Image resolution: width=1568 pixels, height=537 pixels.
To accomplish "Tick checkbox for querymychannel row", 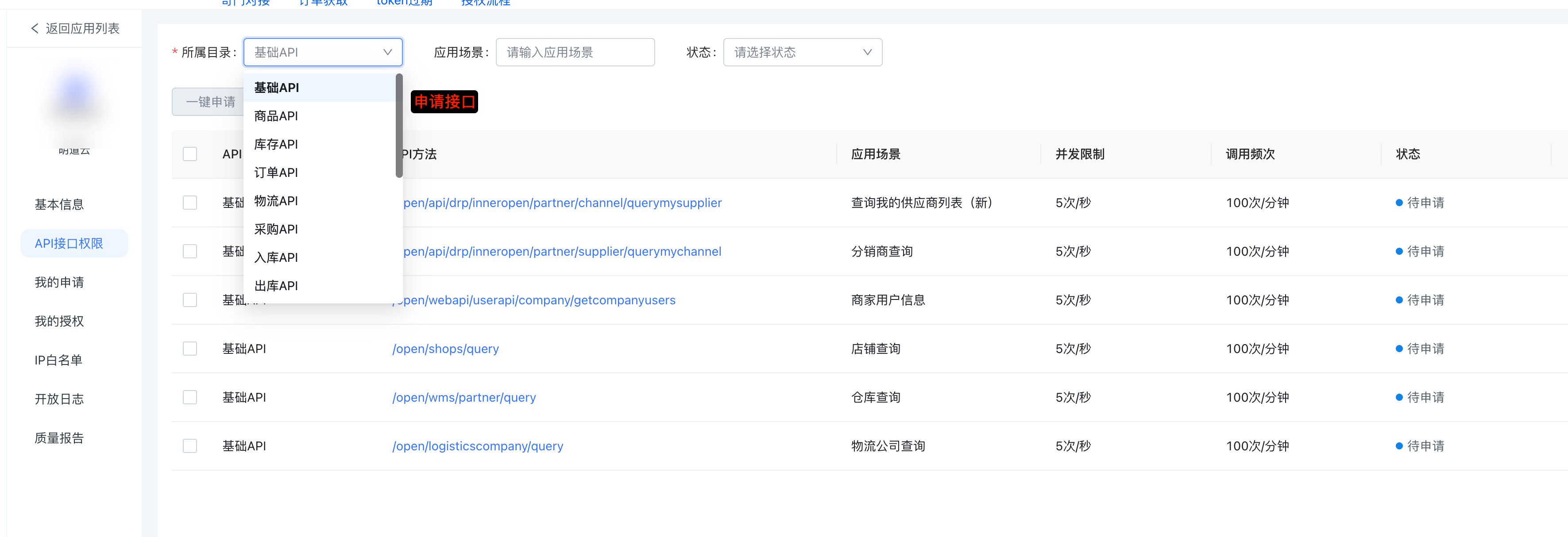I will 190,251.
